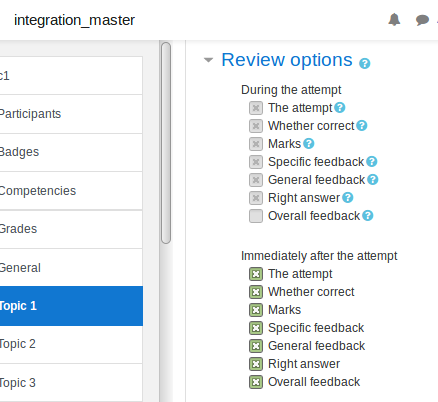Show help for Right answer option

348,198
